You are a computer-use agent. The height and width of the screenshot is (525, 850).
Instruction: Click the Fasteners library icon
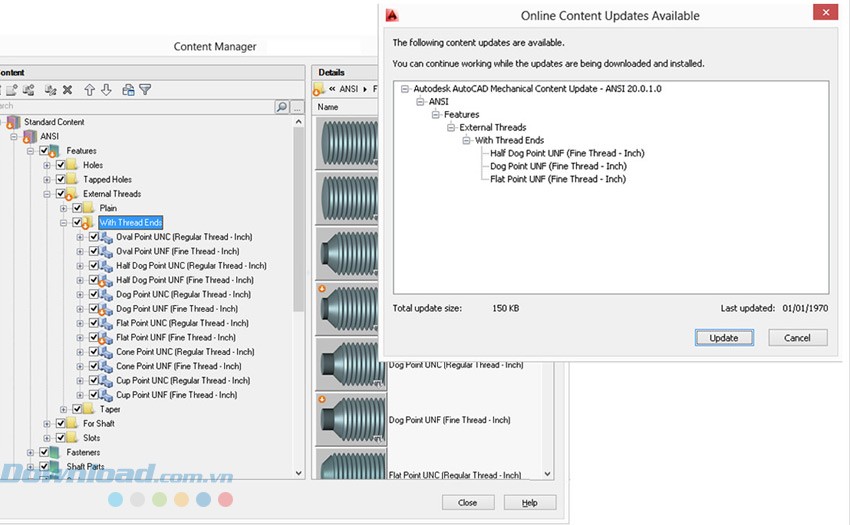[56, 452]
